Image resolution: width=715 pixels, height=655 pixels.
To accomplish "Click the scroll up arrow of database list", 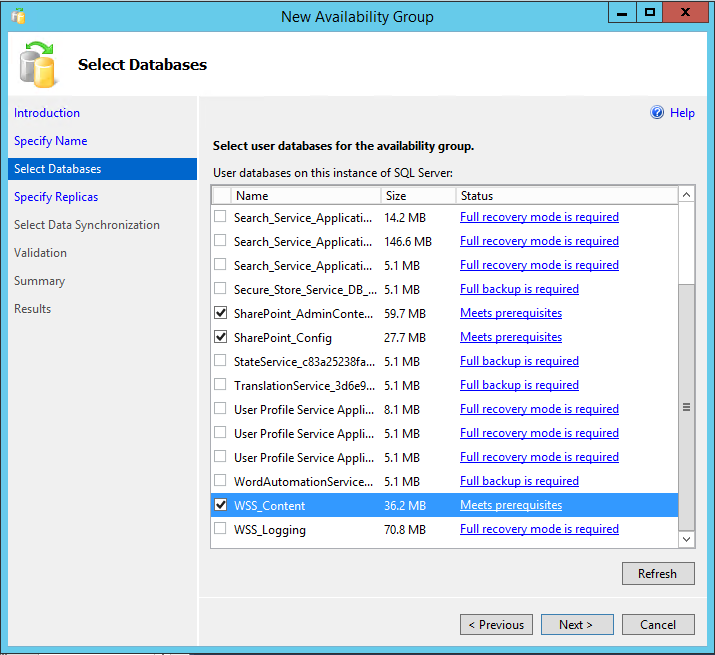I will [x=686, y=195].
